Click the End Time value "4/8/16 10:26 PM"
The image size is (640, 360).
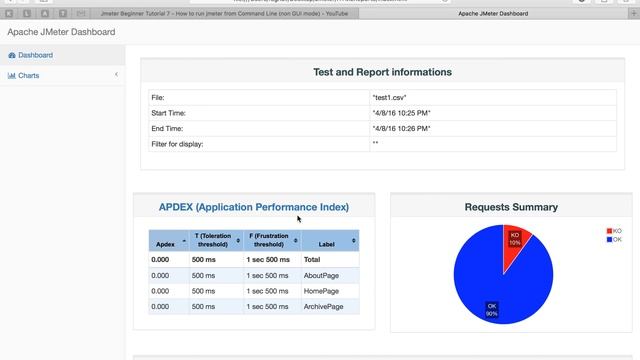click(x=401, y=129)
